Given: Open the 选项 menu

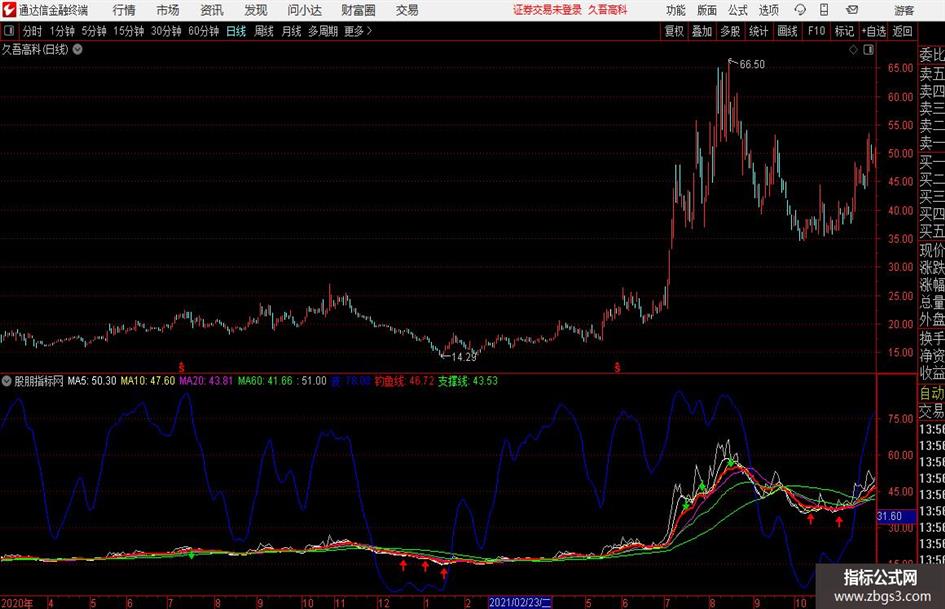Looking at the screenshot, I should coord(768,10).
